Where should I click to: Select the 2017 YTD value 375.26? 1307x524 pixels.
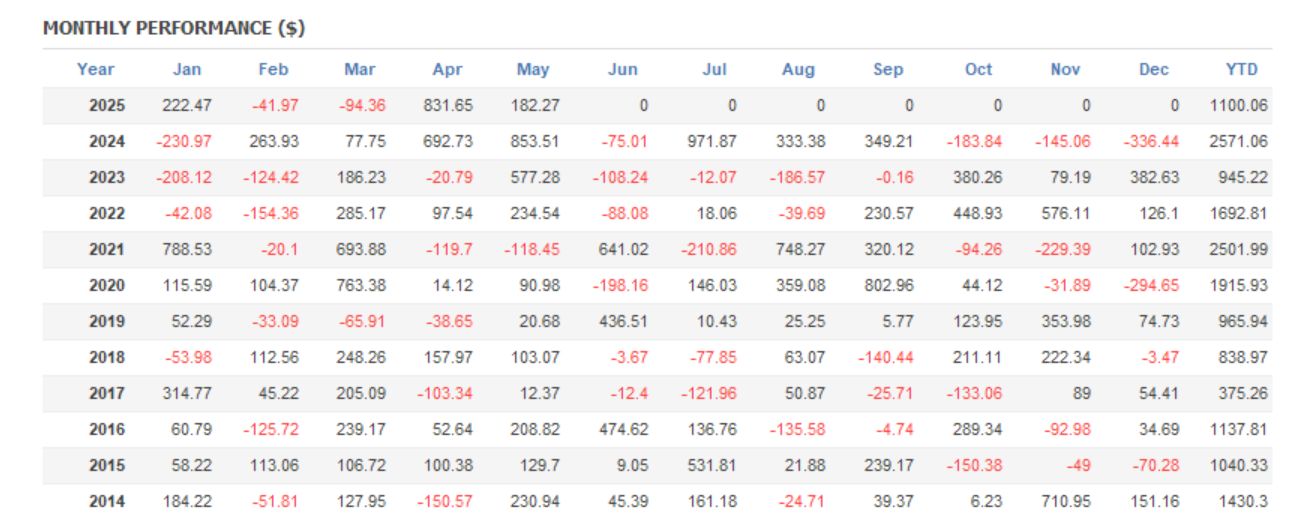coord(1241,393)
